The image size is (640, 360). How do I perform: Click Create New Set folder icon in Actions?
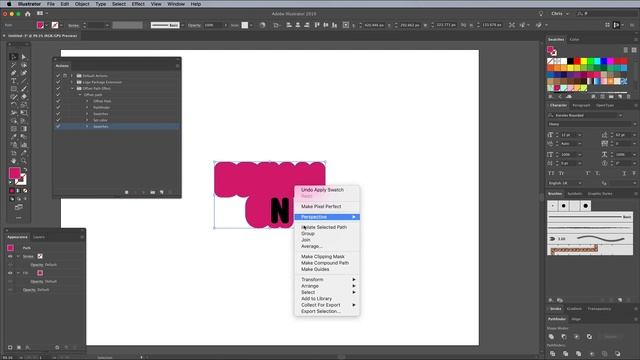coord(153,192)
